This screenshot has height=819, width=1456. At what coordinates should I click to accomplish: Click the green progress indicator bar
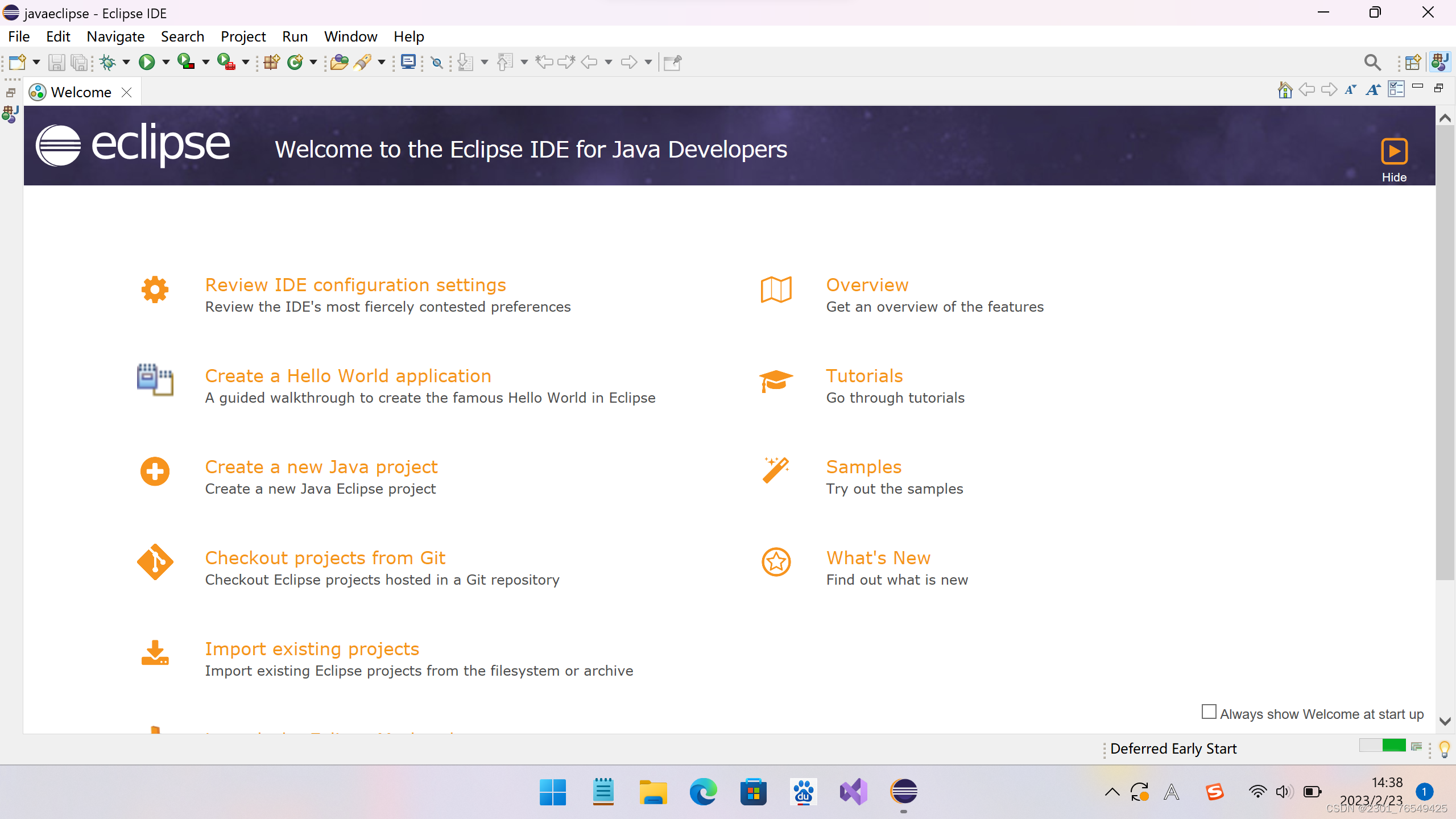point(1393,746)
